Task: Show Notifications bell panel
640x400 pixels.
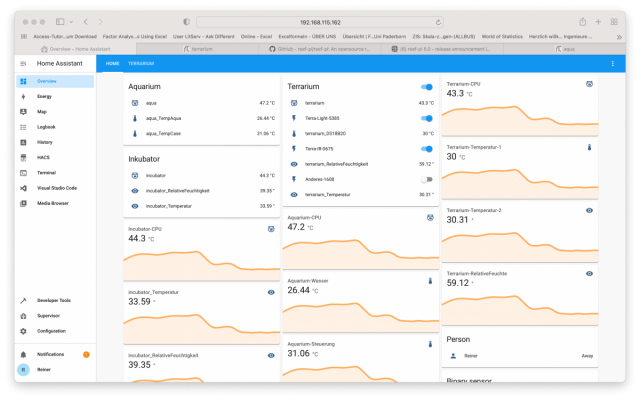Action: pyautogui.click(x=55, y=354)
